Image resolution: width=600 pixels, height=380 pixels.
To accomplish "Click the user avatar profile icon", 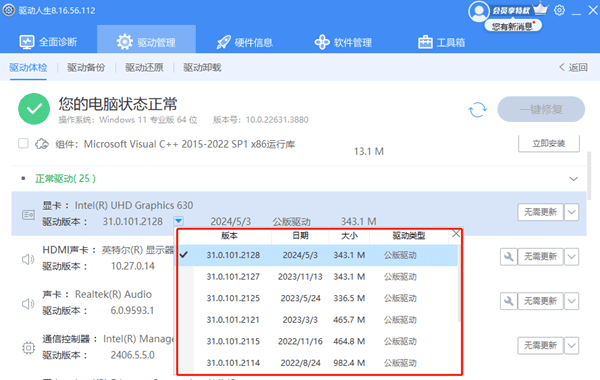I will tap(479, 11).
